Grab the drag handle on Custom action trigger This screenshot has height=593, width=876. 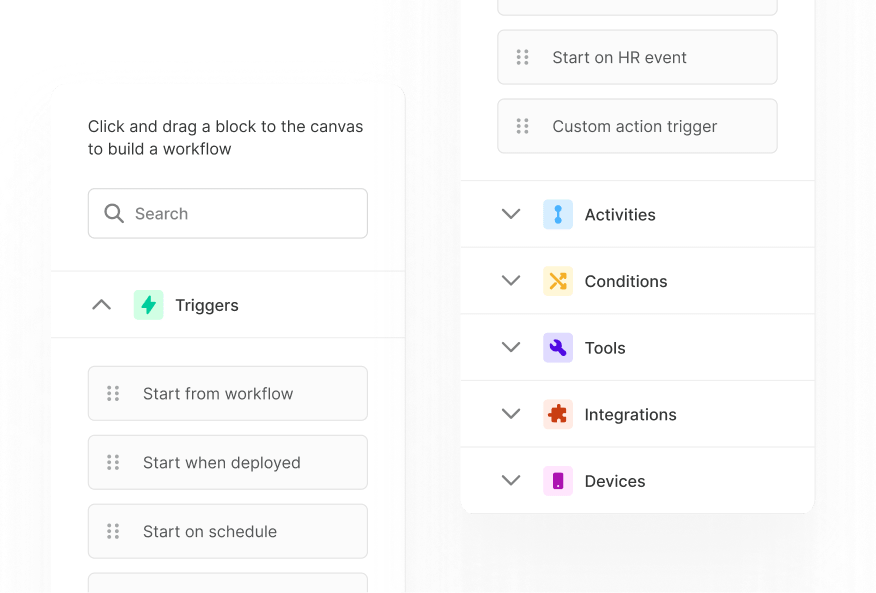[522, 126]
